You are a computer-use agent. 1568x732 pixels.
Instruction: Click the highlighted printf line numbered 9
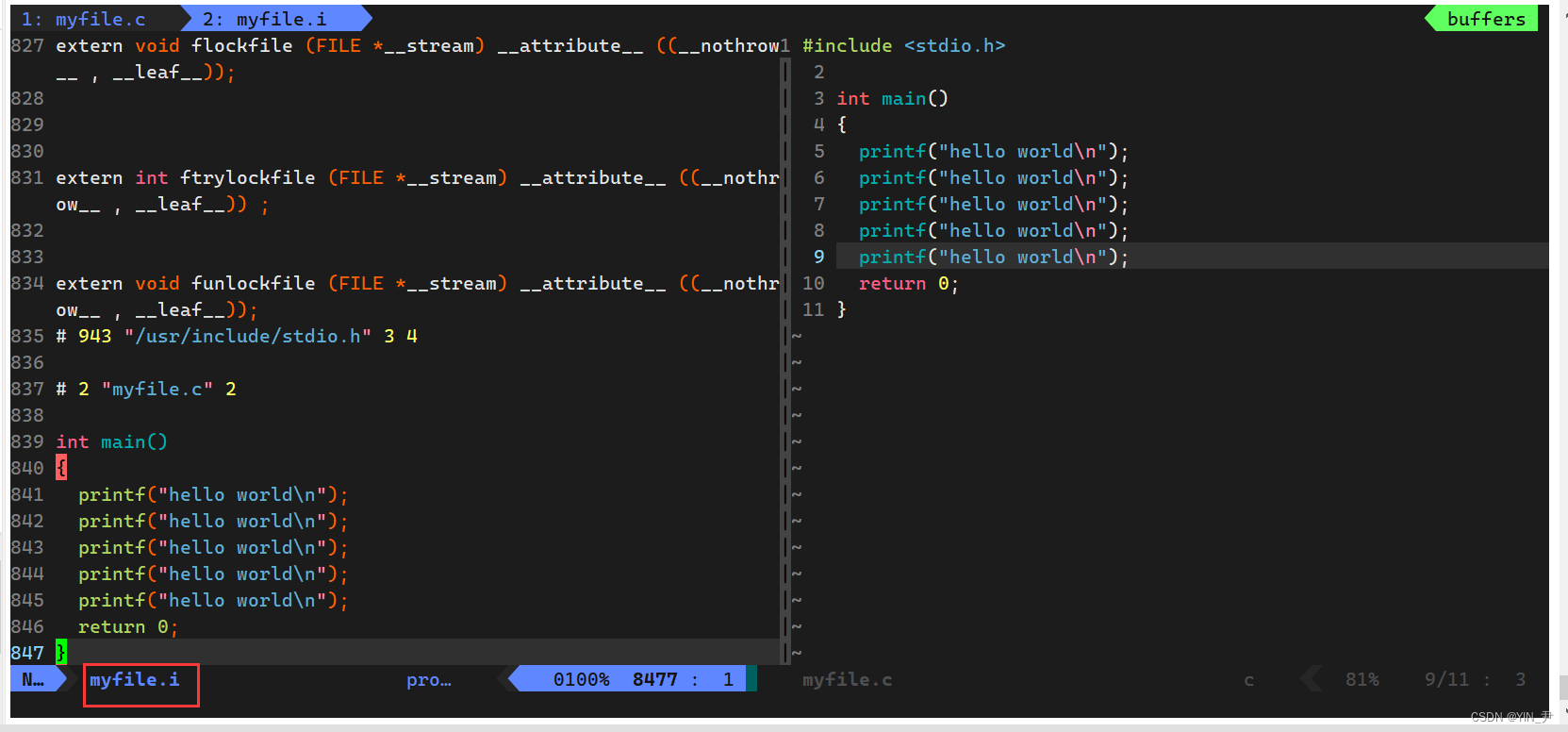pos(993,257)
